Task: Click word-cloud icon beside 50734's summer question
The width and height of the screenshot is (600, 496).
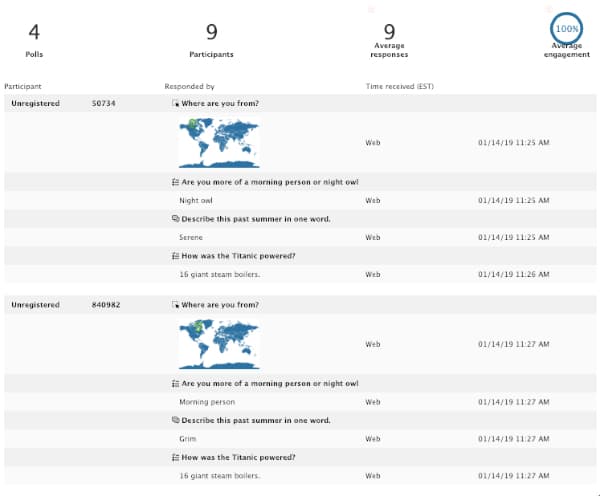Action: 176,218
